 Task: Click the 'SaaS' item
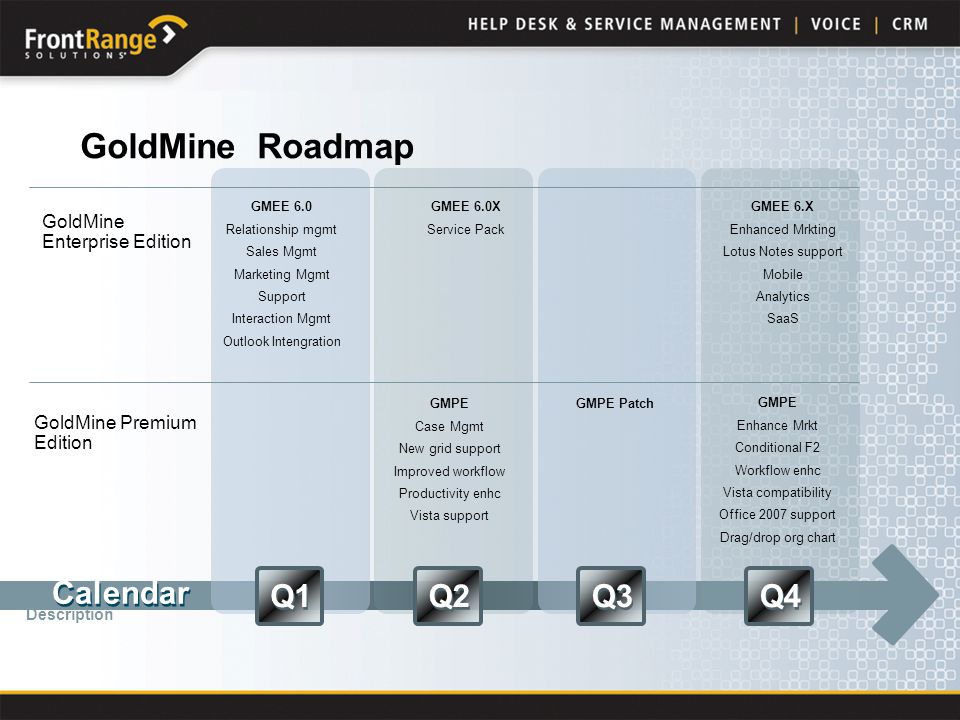pyautogui.click(x=782, y=318)
